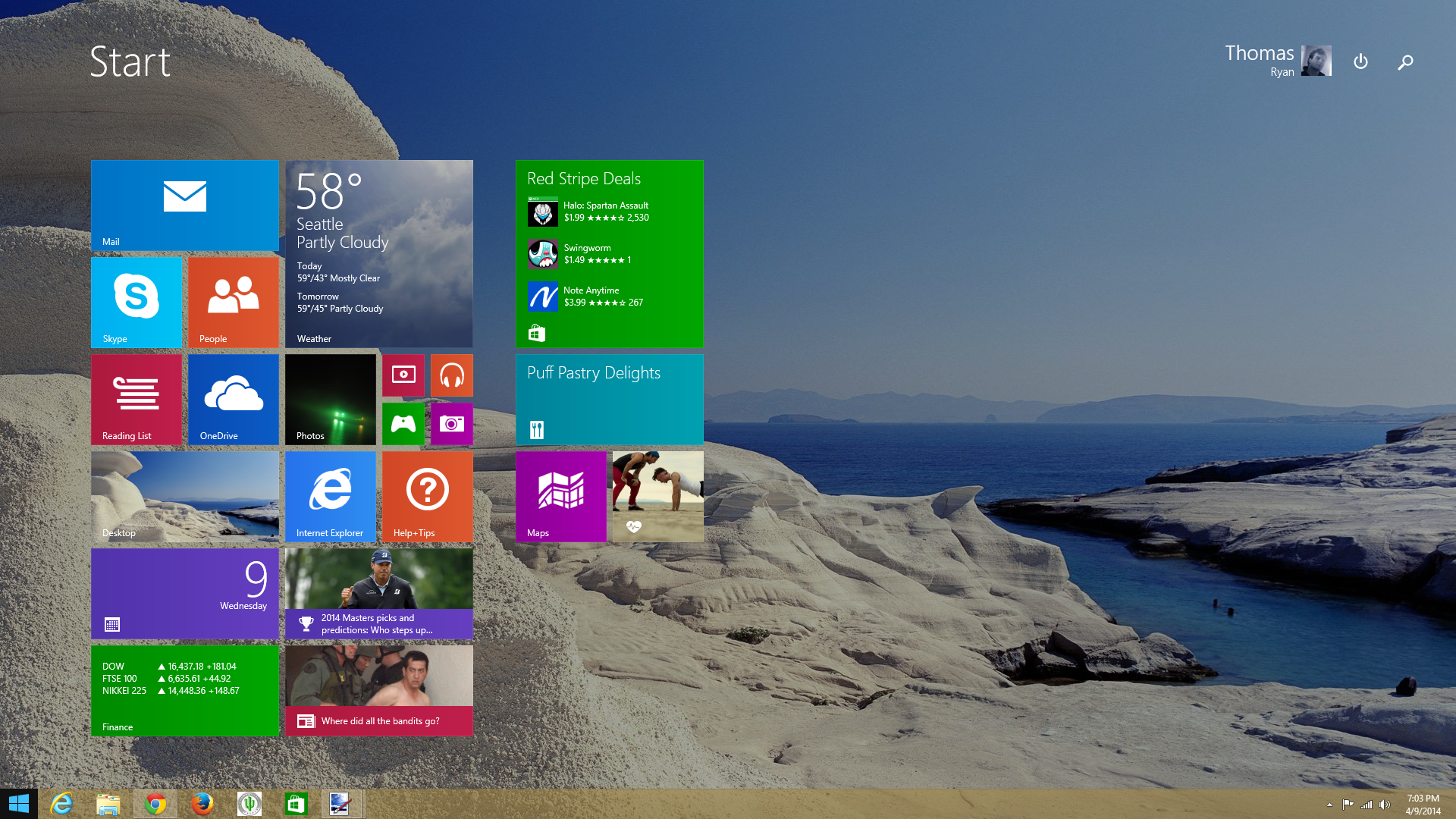Open the Maps tile
Screen dimensions: 1456x819
560,496
